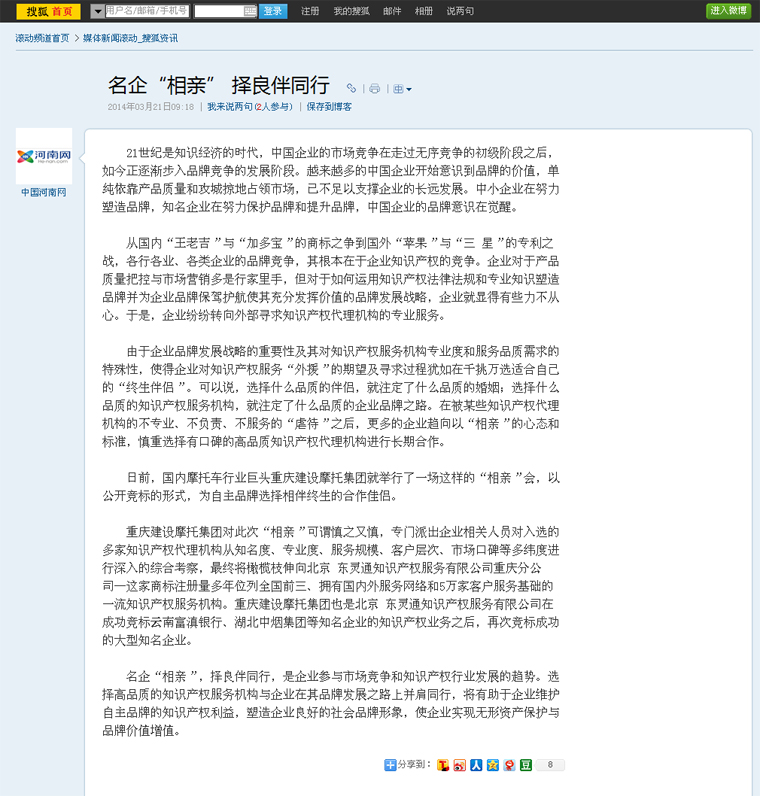Share article to Douban
Image resolution: width=760 pixels, height=796 pixels.
click(525, 765)
